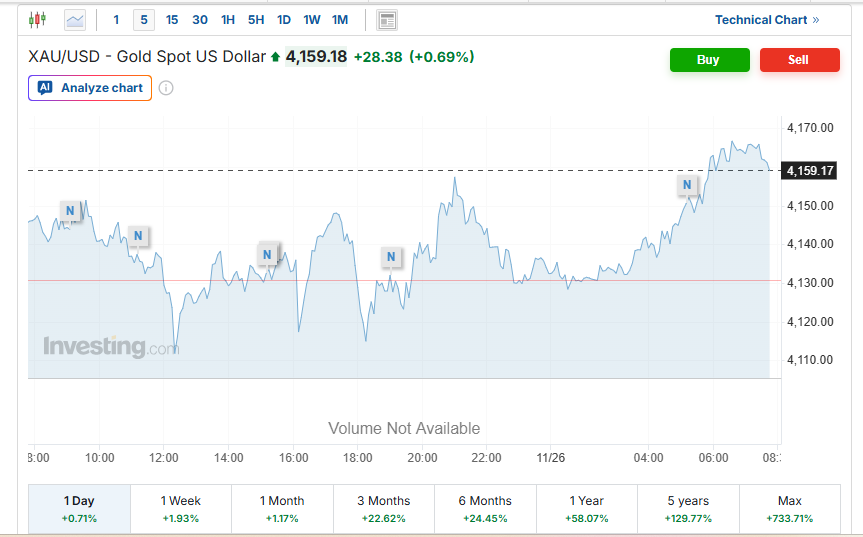863x537 pixels.
Task: Open the news panel icon in toolbar
Action: (387, 20)
